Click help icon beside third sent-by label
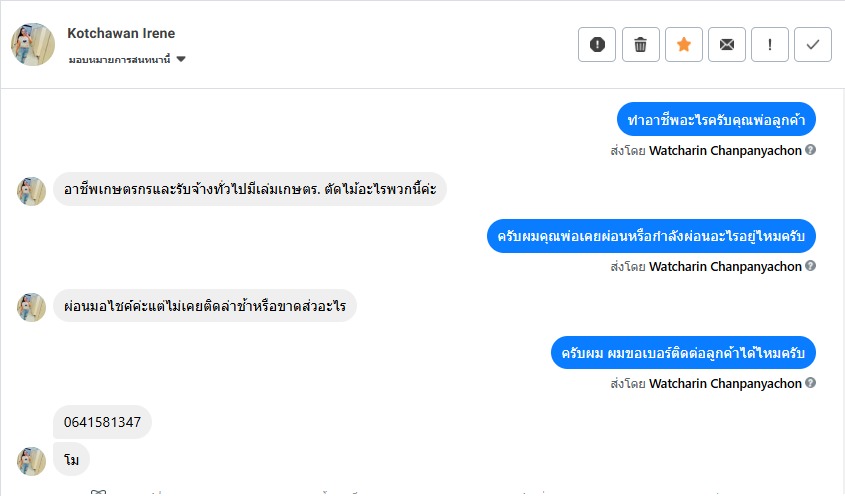 point(811,383)
